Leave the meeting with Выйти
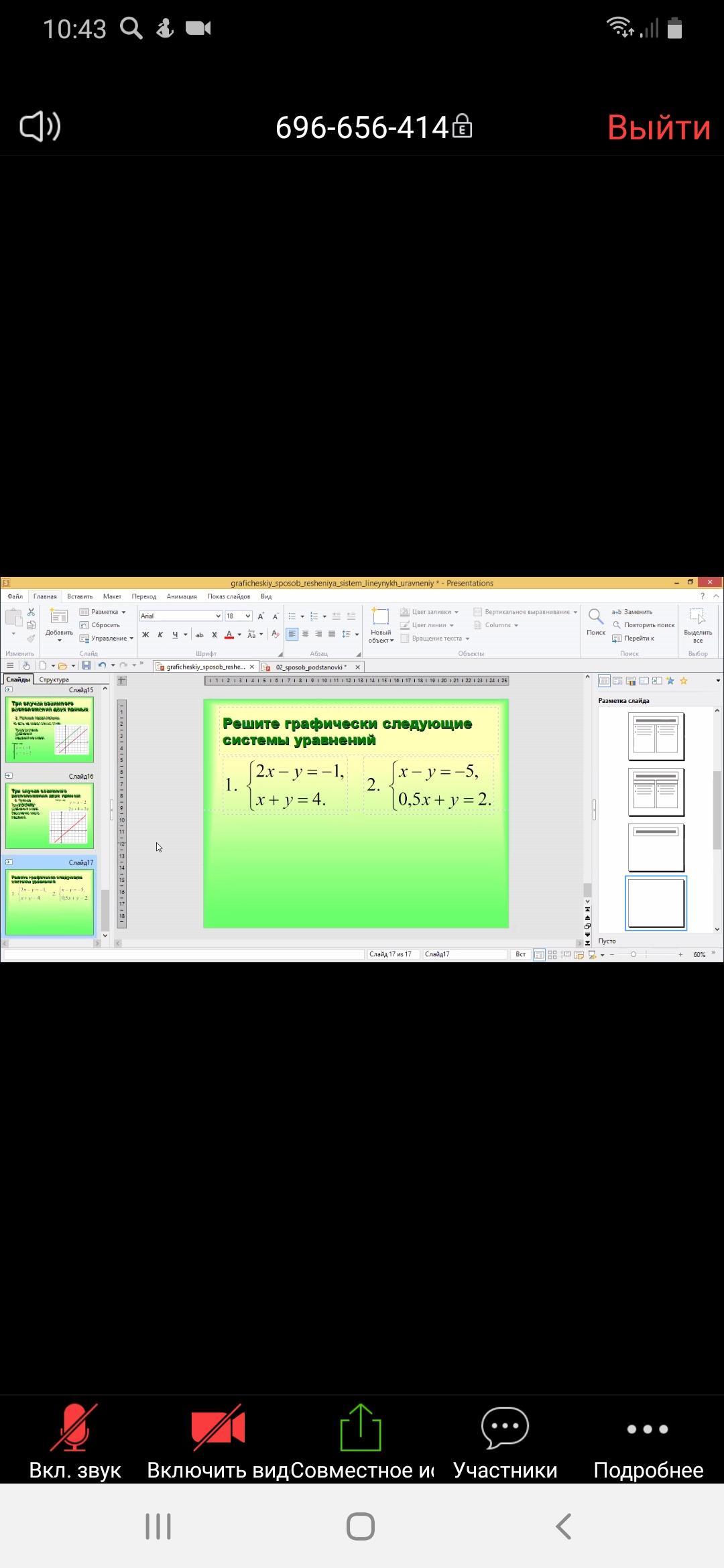 (658, 127)
